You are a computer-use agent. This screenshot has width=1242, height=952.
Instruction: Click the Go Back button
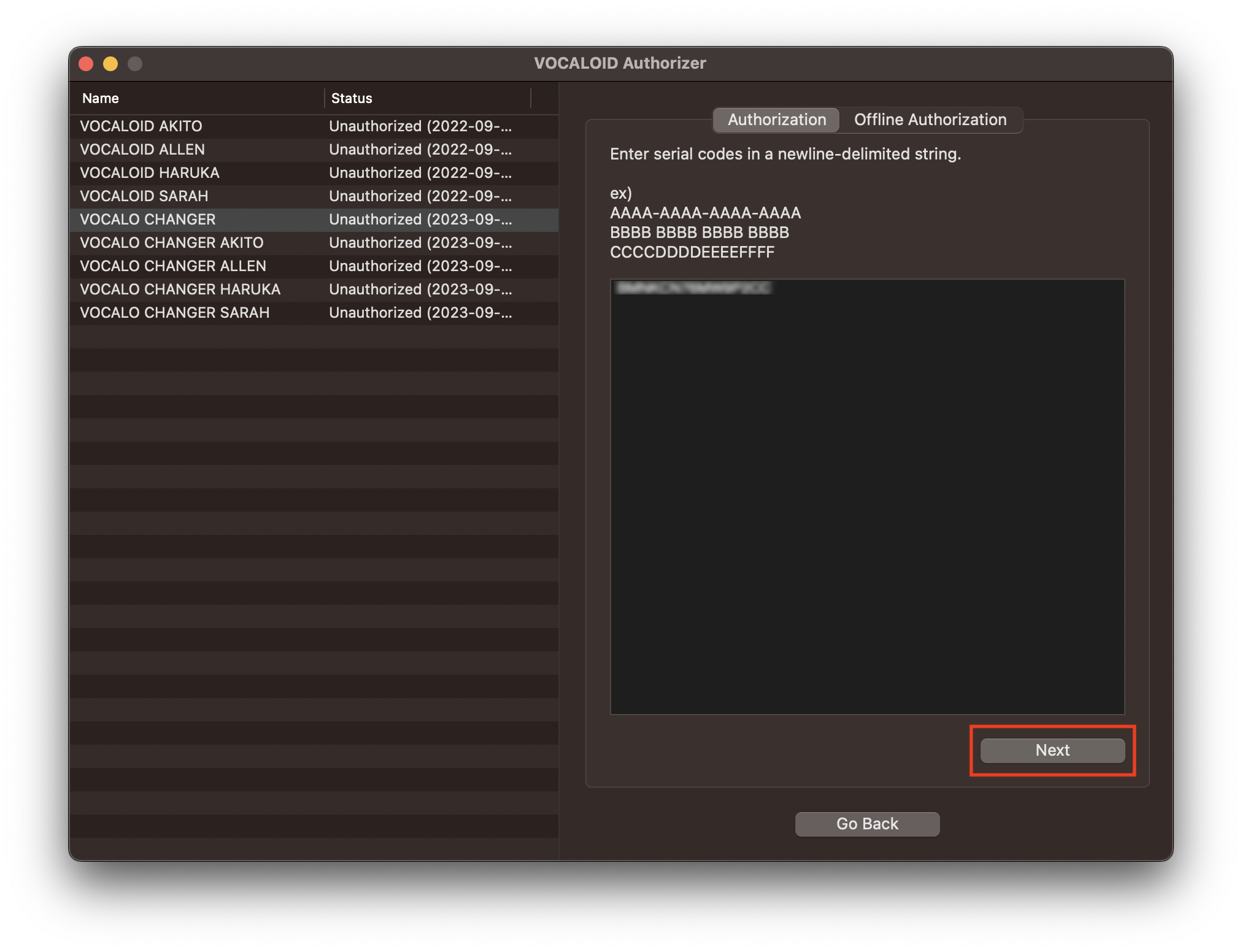(867, 823)
